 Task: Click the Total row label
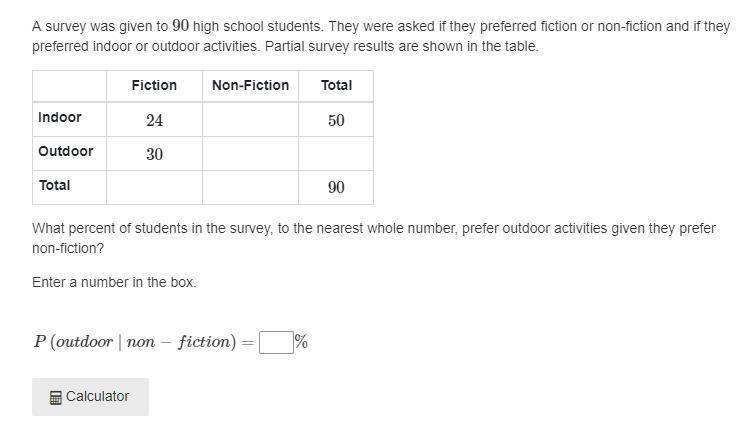coord(55,185)
